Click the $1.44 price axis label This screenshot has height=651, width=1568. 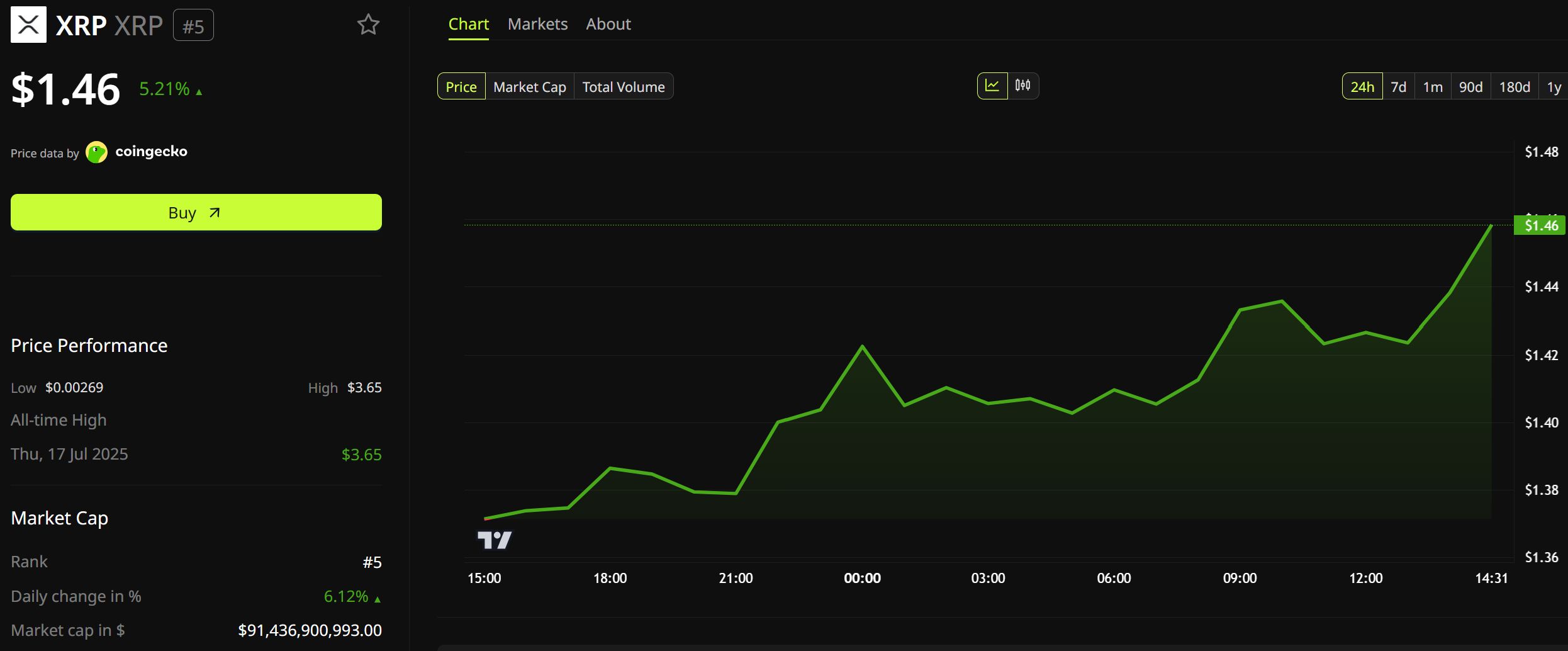(x=1542, y=286)
